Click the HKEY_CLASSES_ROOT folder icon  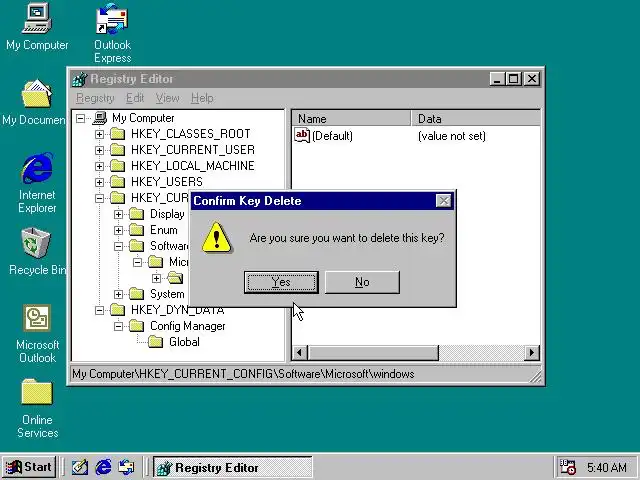tap(118, 134)
